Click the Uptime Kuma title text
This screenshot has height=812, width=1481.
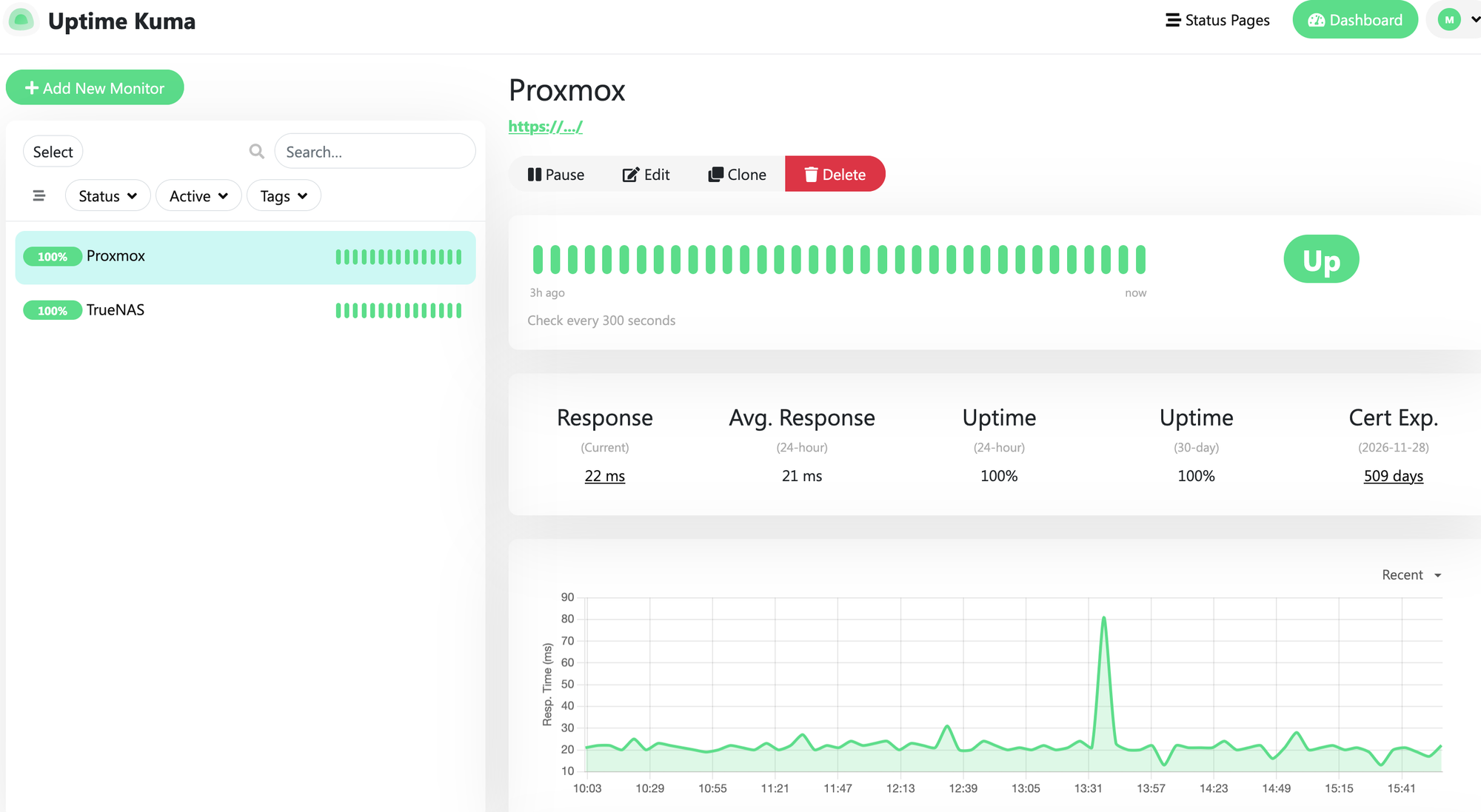point(121,21)
